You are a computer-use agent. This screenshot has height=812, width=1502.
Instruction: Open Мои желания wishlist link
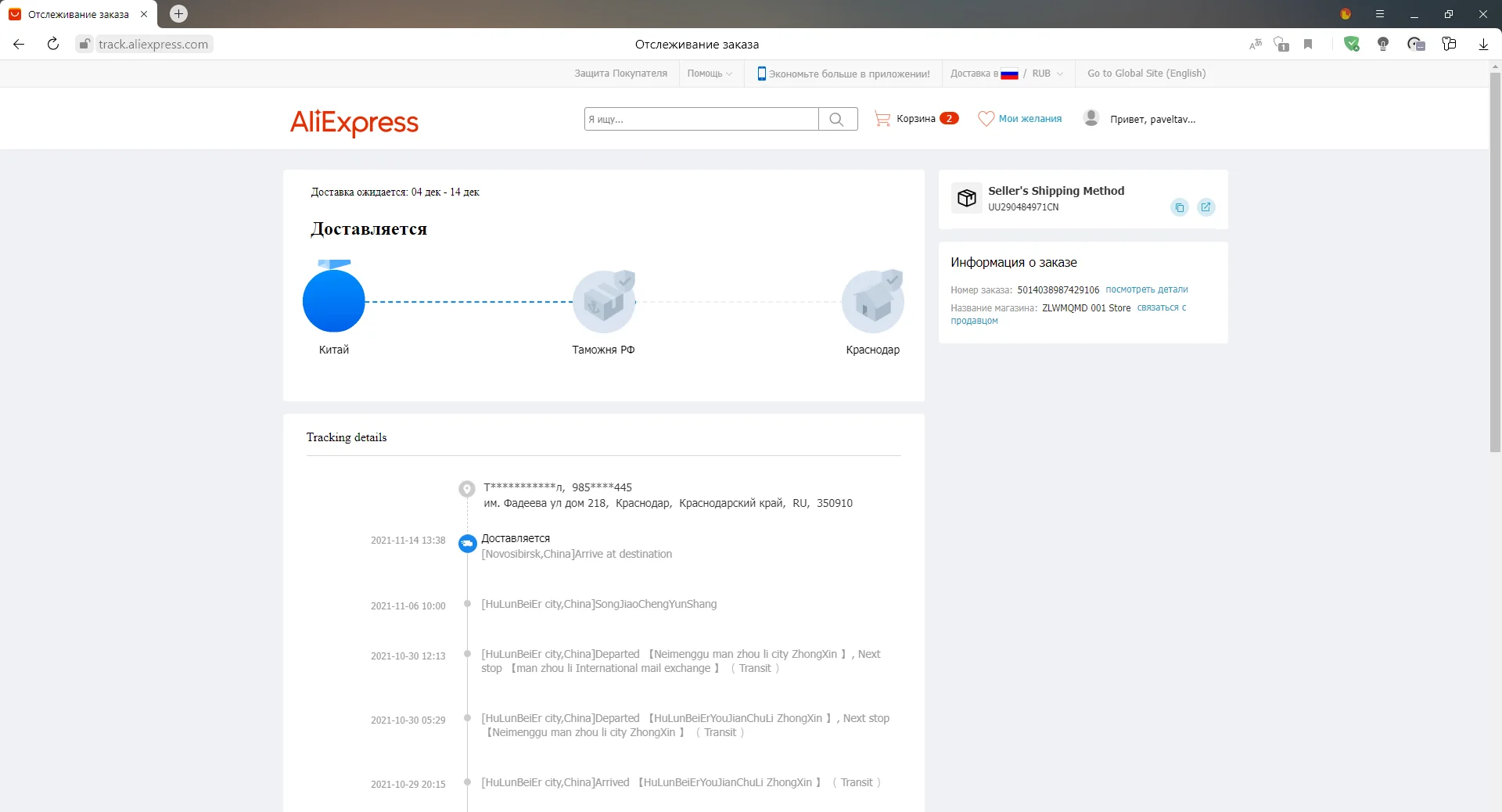1030,119
